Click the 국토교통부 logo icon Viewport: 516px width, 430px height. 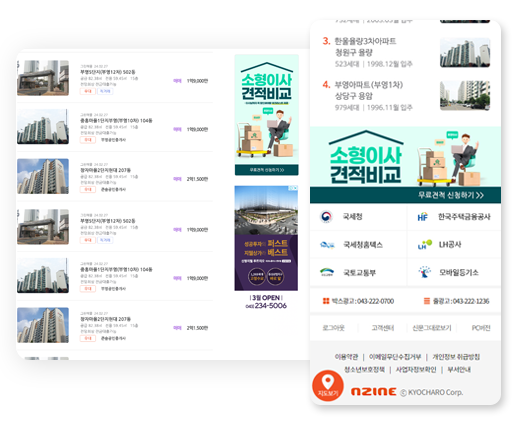[327, 272]
